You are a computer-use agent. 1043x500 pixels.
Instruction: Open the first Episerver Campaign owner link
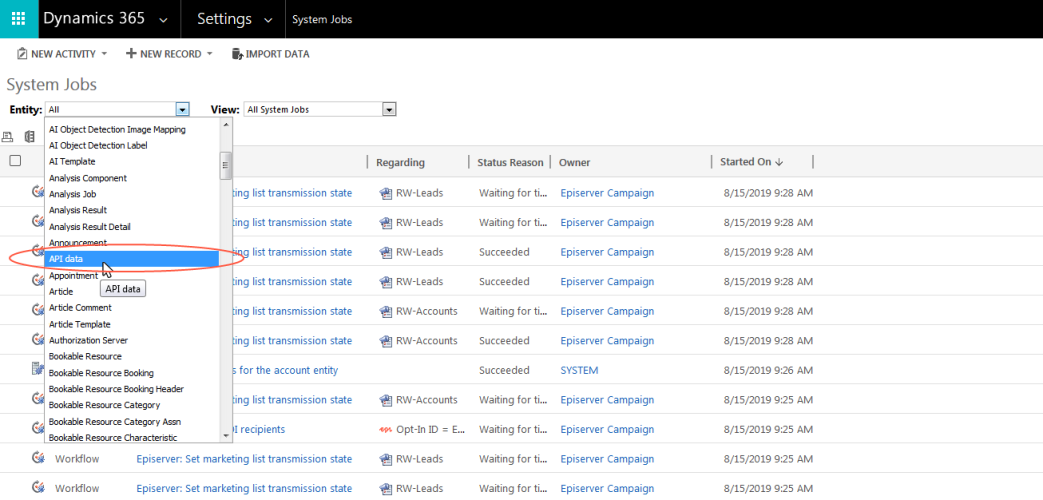click(x=607, y=193)
